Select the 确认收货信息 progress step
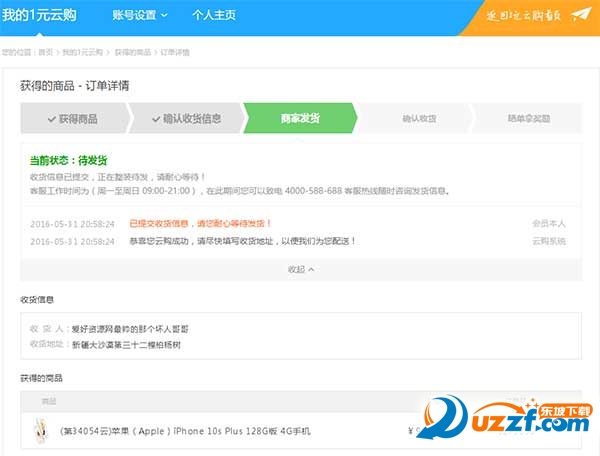This screenshot has width=600, height=456. pyautogui.click(x=186, y=118)
